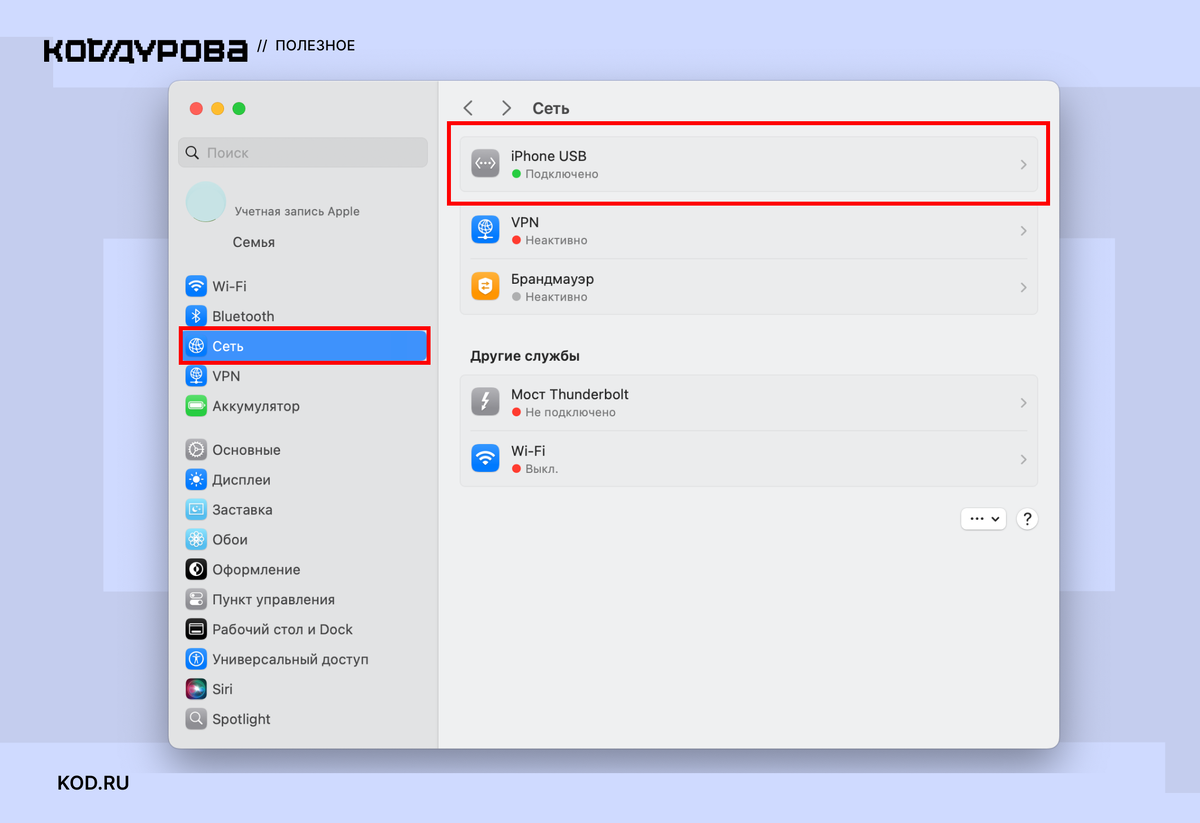Click the Мост Thunderbolt lightning icon
The height and width of the screenshot is (823, 1200).
485,402
